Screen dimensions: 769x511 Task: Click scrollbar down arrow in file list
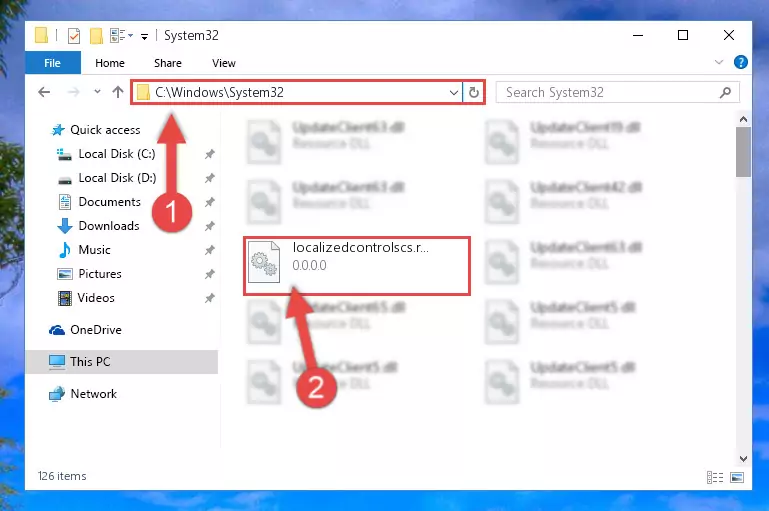(743, 459)
